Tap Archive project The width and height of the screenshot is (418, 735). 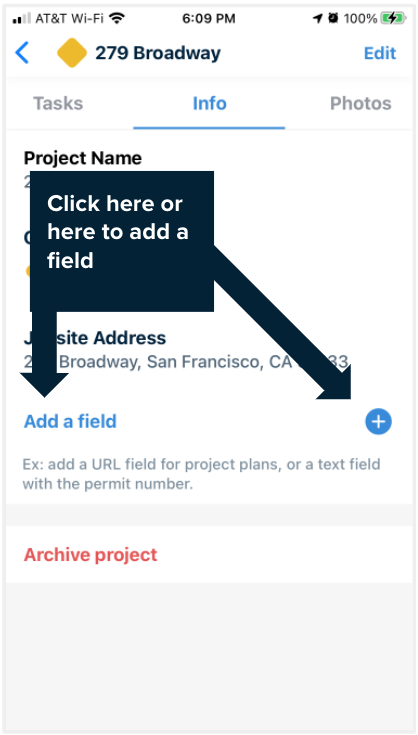tap(90, 555)
